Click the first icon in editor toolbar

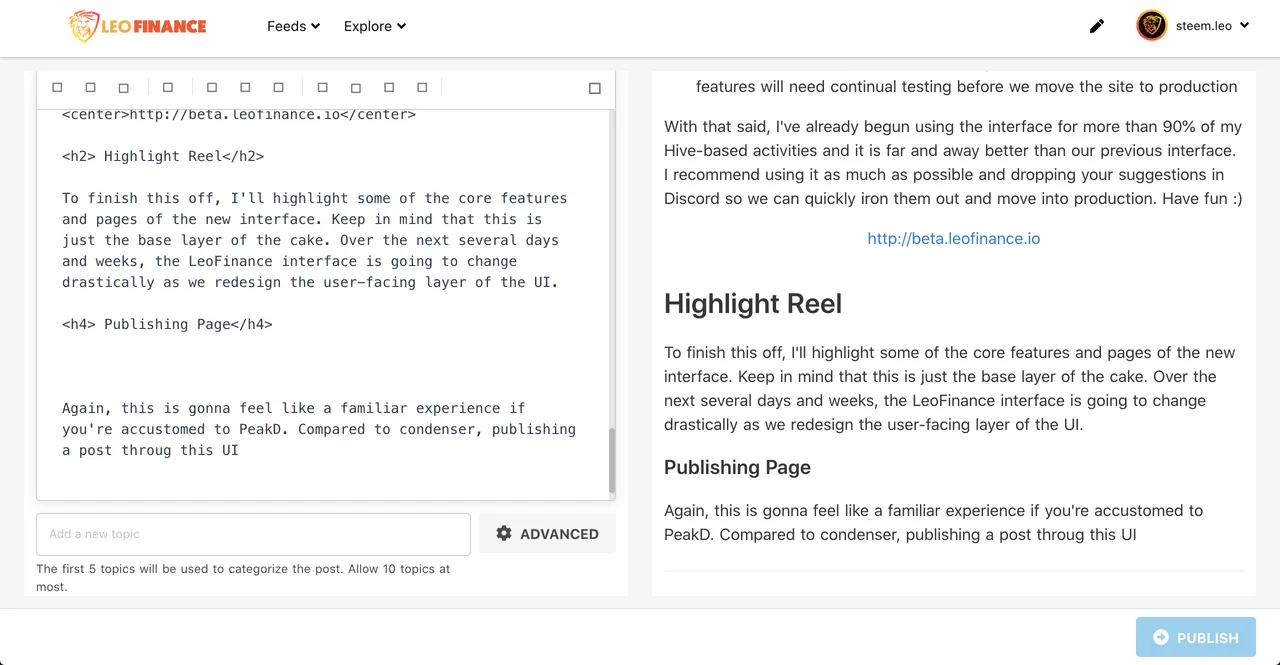57,88
